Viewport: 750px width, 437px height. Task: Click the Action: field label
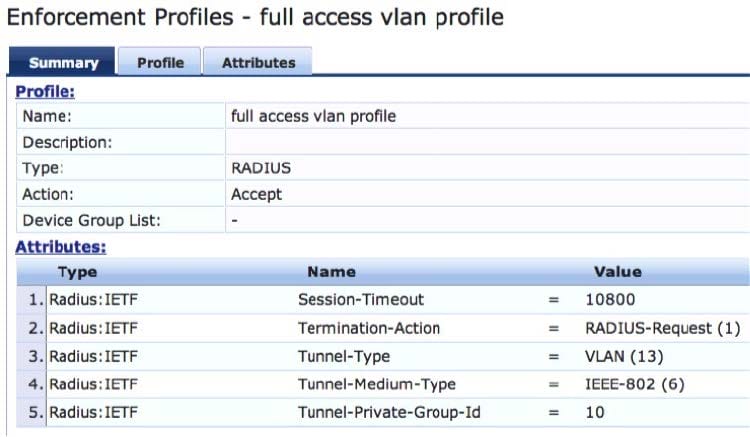(48, 194)
